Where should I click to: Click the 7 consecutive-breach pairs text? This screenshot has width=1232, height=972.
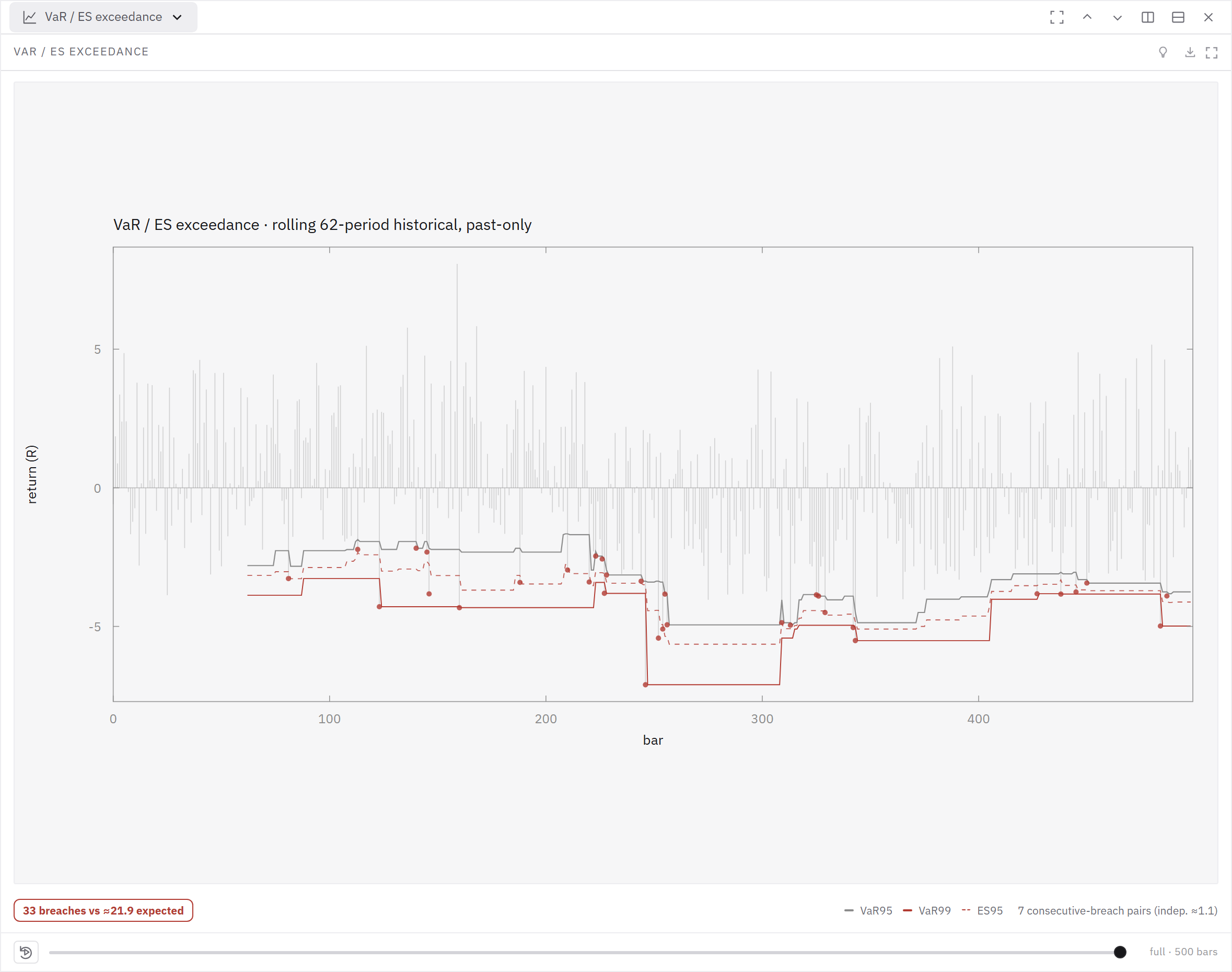(1118, 910)
